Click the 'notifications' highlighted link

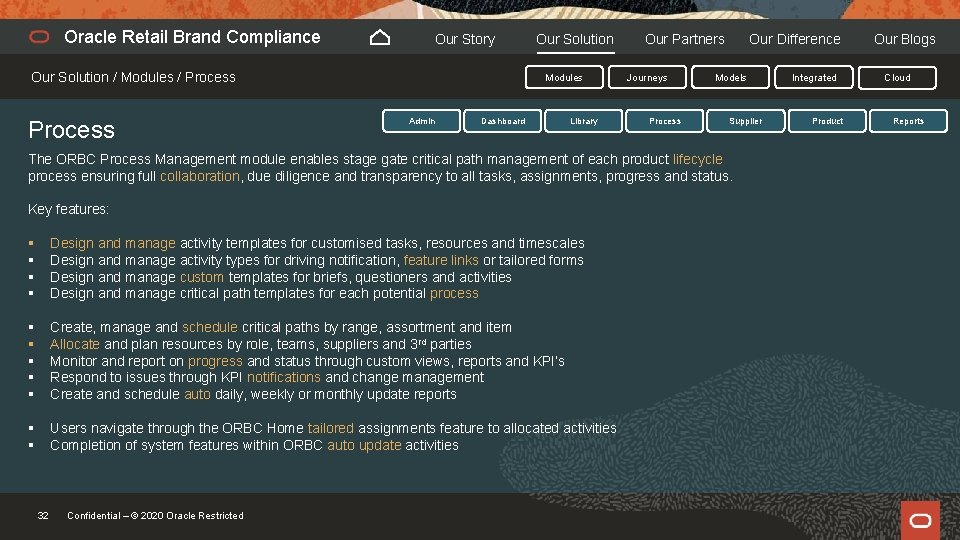pyautogui.click(x=283, y=377)
